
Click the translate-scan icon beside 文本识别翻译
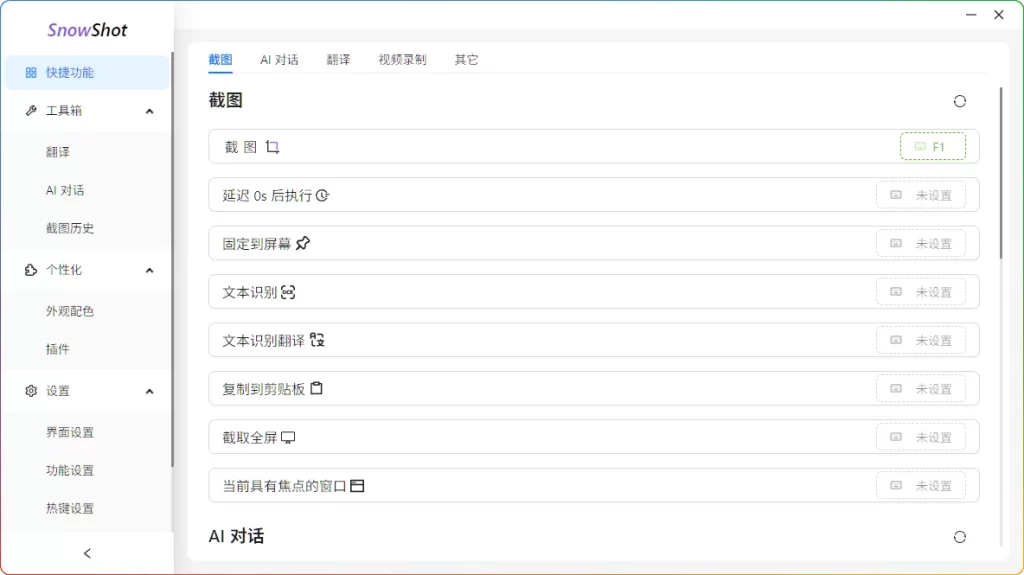(317, 340)
